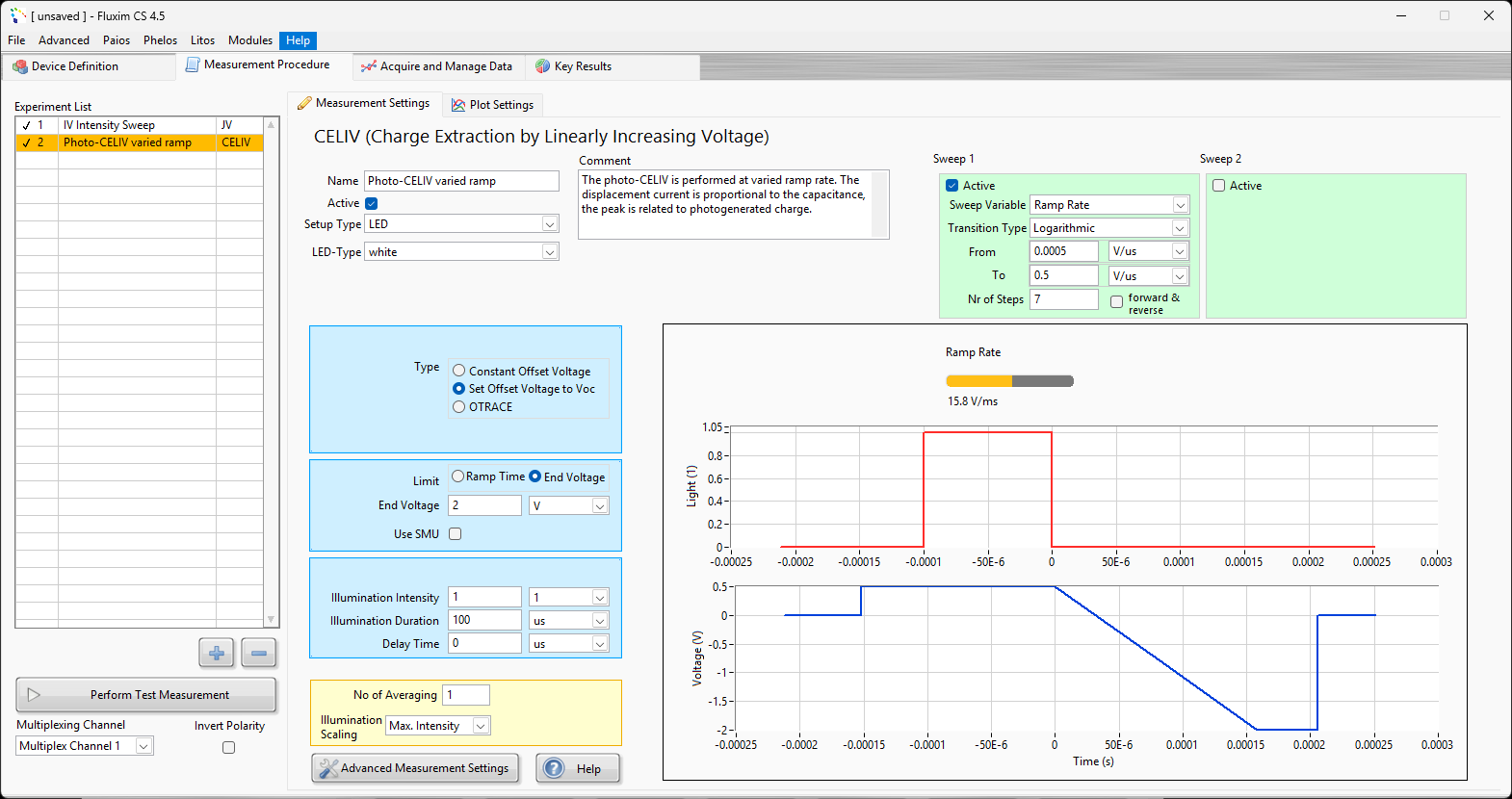Click Perform Test Measurement button

pyautogui.click(x=146, y=695)
